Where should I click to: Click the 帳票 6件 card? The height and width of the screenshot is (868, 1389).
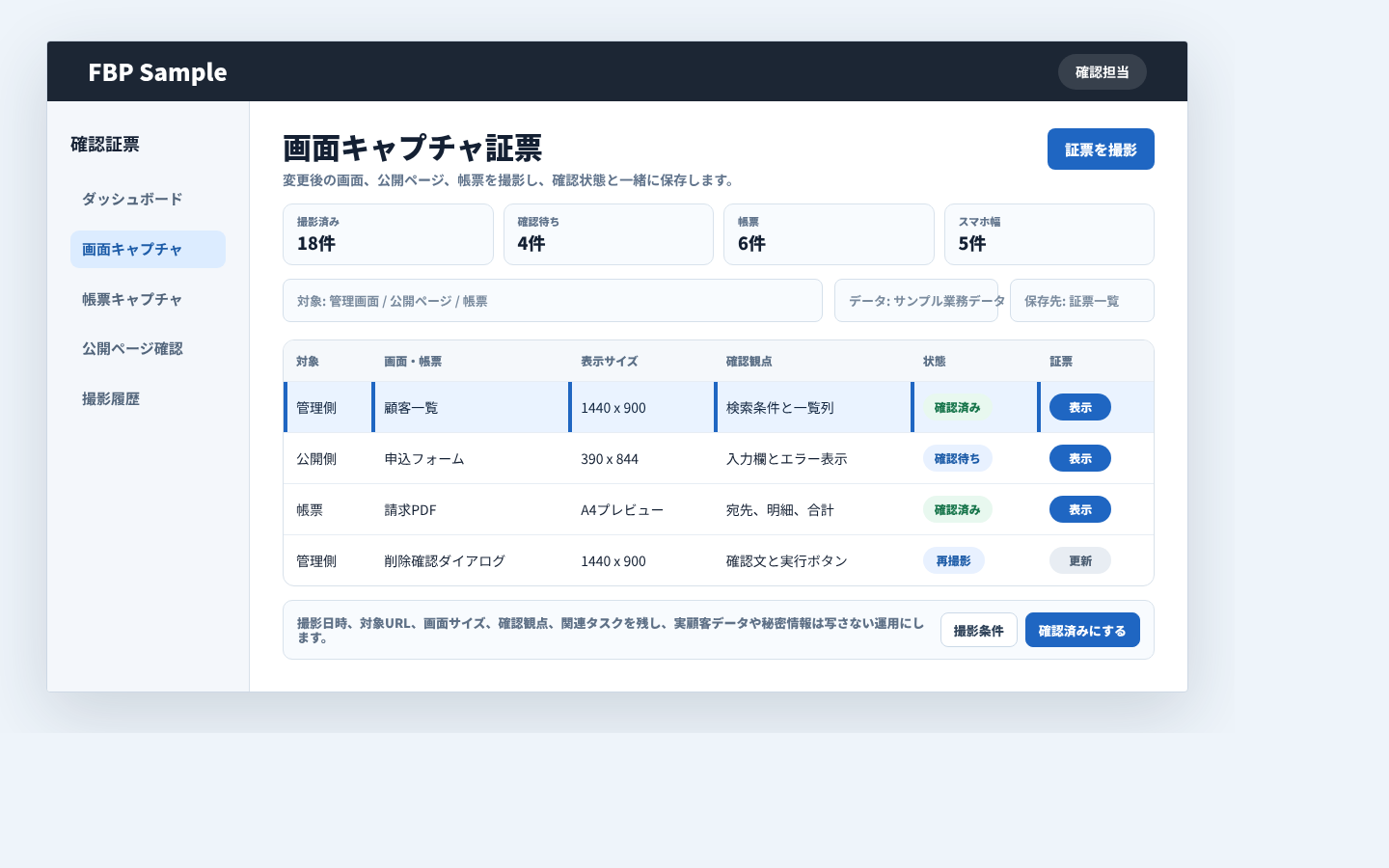829,234
